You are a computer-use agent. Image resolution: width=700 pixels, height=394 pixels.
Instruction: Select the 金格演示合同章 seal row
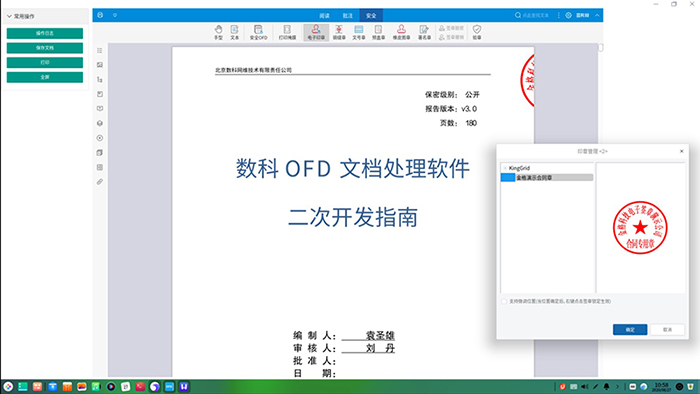click(x=547, y=178)
